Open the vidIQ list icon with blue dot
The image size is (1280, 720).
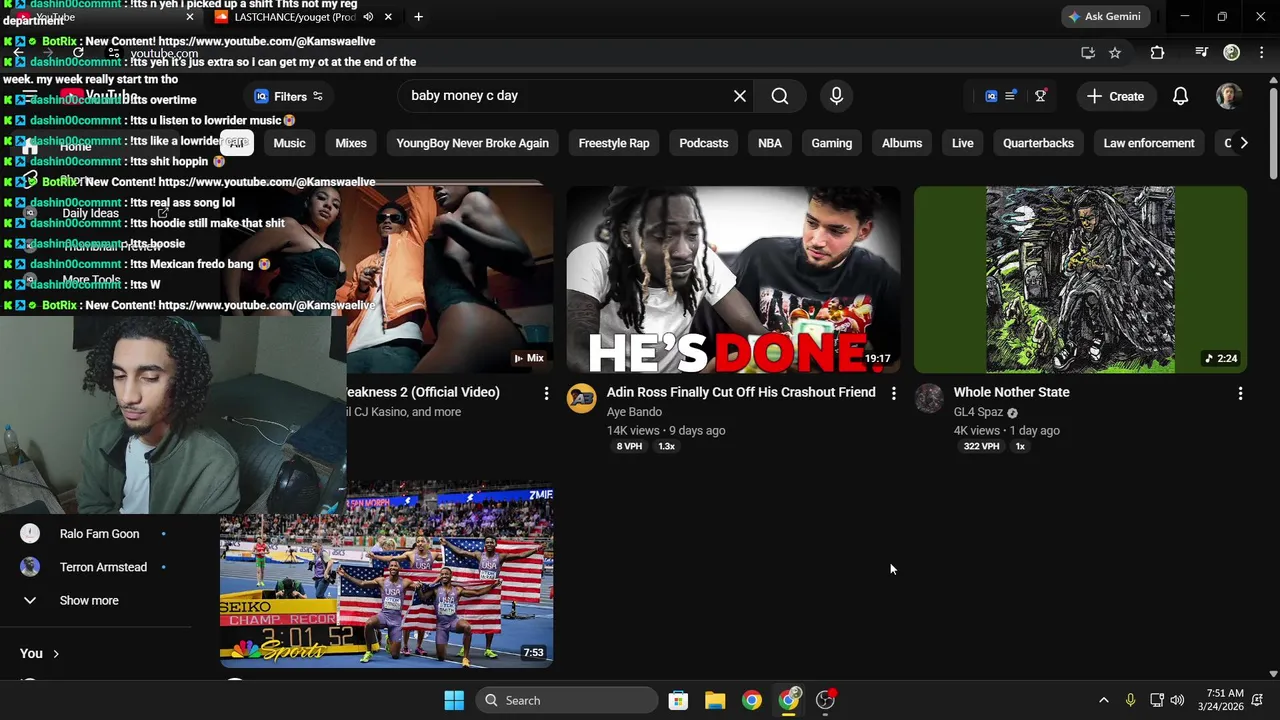pyautogui.click(x=1011, y=96)
